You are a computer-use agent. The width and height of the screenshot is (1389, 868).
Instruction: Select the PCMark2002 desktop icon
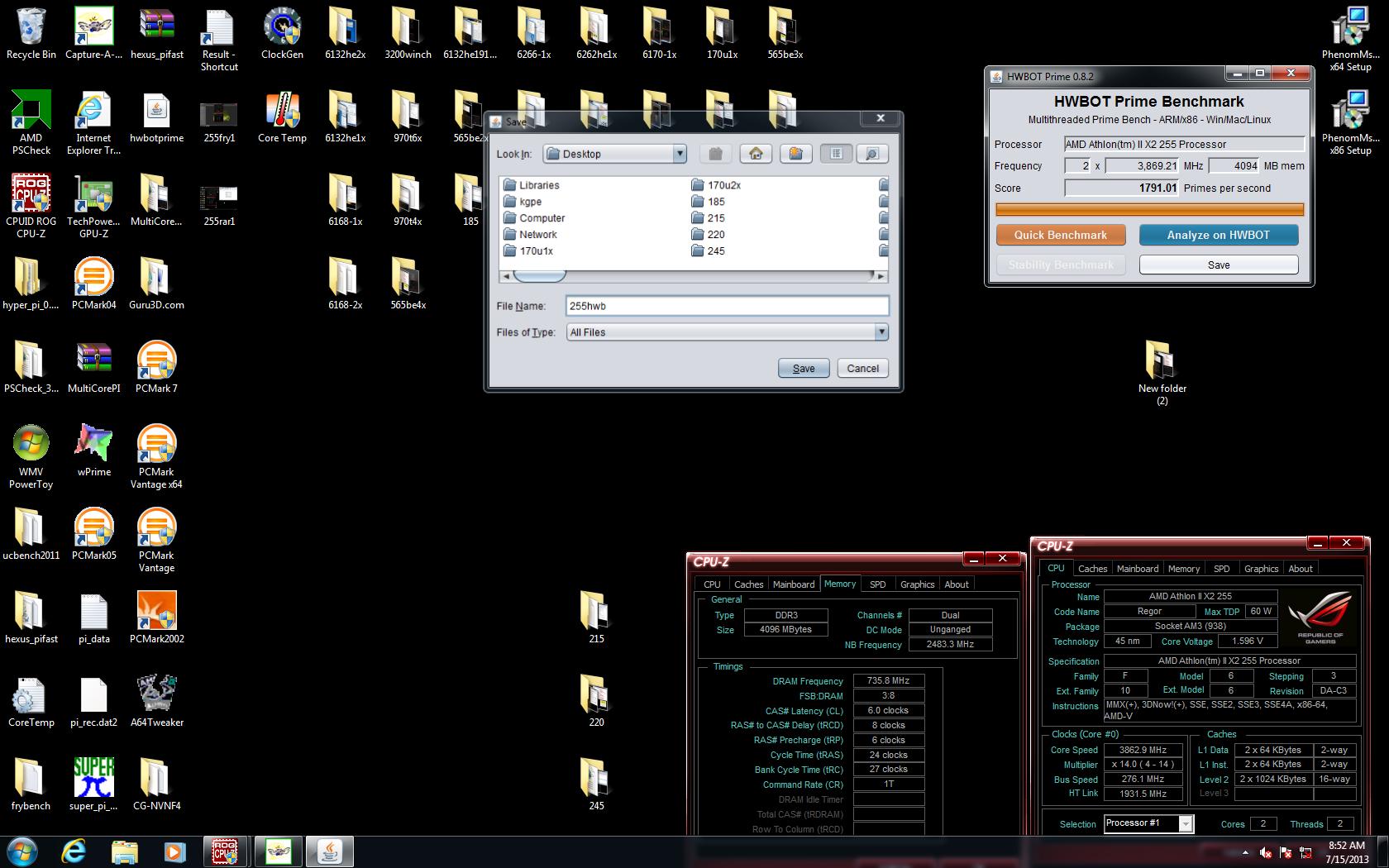click(156, 618)
